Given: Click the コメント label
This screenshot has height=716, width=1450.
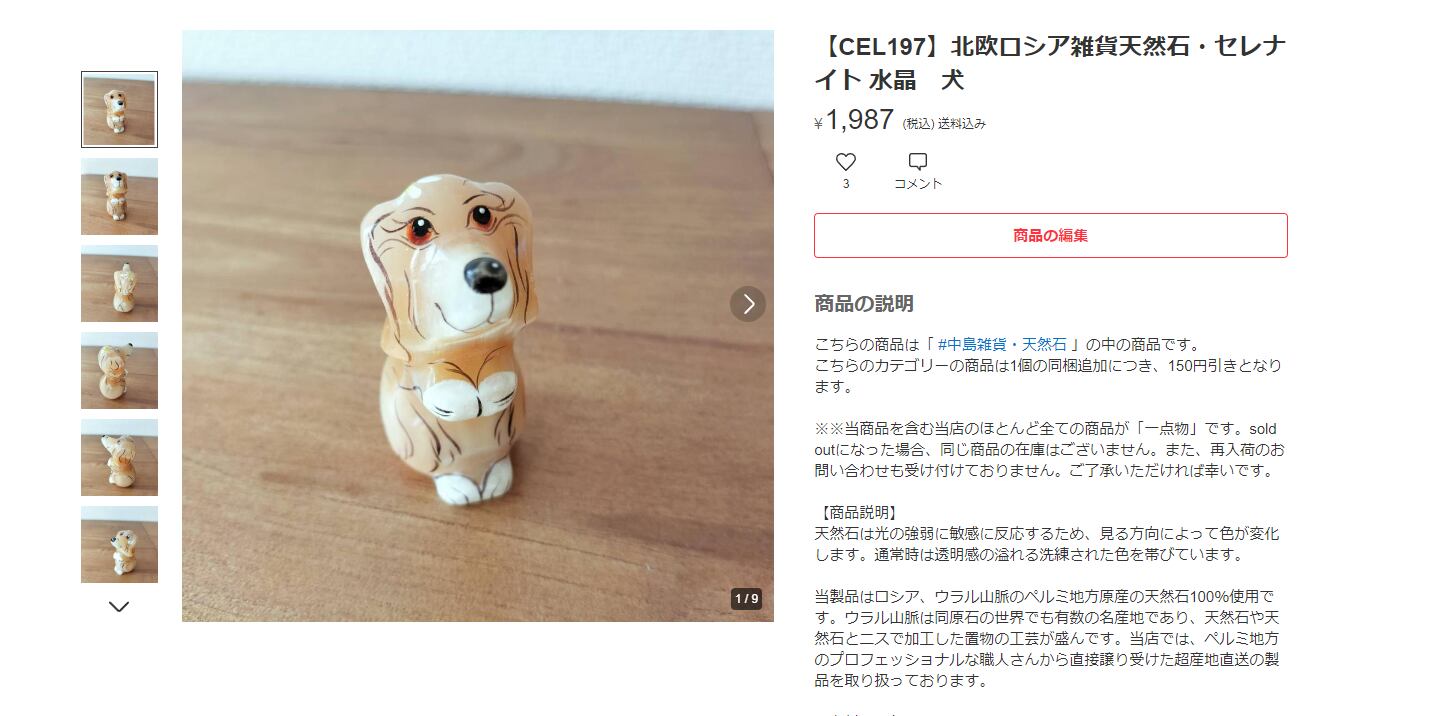Looking at the screenshot, I should (918, 184).
